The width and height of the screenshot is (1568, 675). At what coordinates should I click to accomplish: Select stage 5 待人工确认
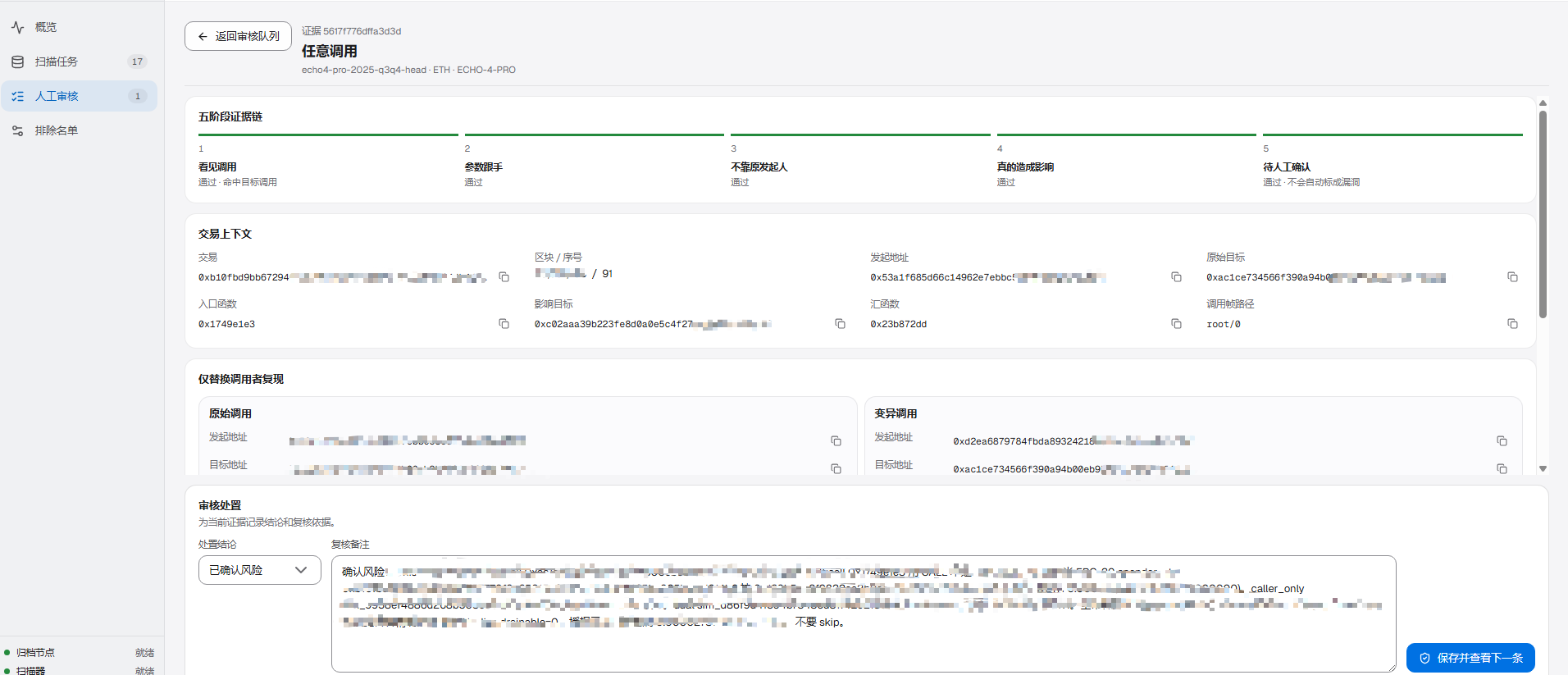pos(1393,161)
